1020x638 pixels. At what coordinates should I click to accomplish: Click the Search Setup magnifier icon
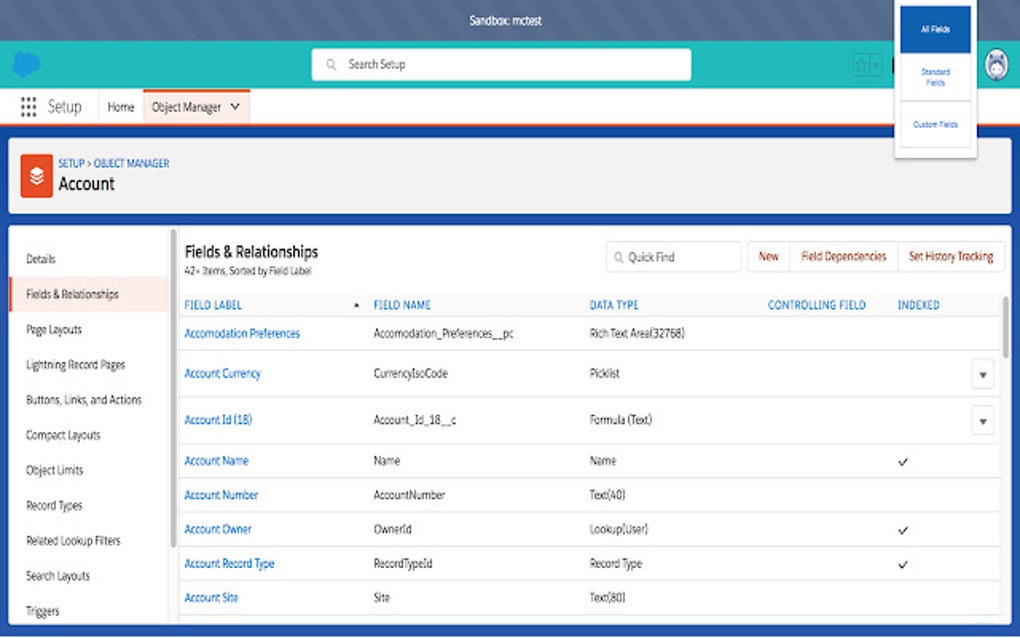click(331, 64)
